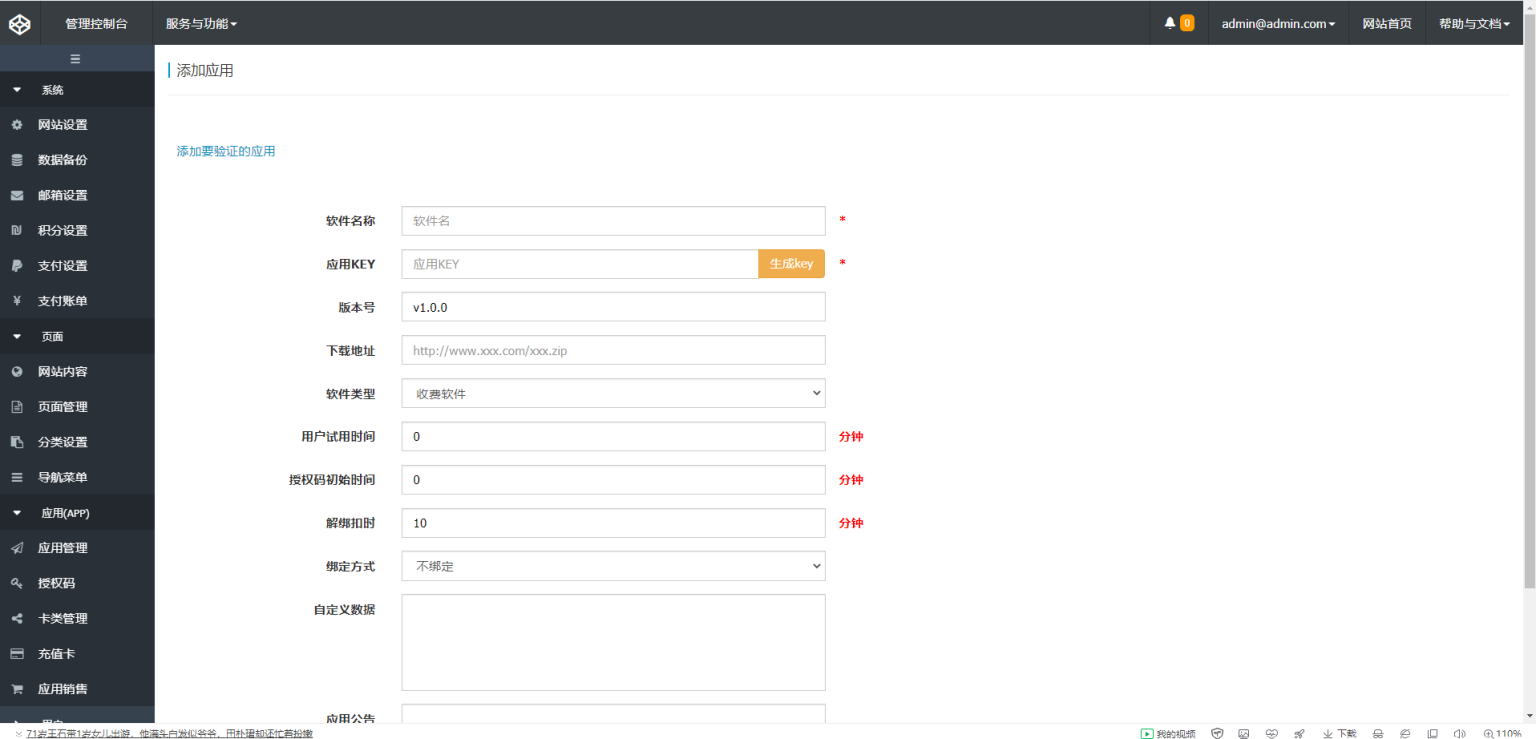Click 应用管理 paper plane icon
Image resolution: width=1536 pixels, height=739 pixels.
click(17, 548)
